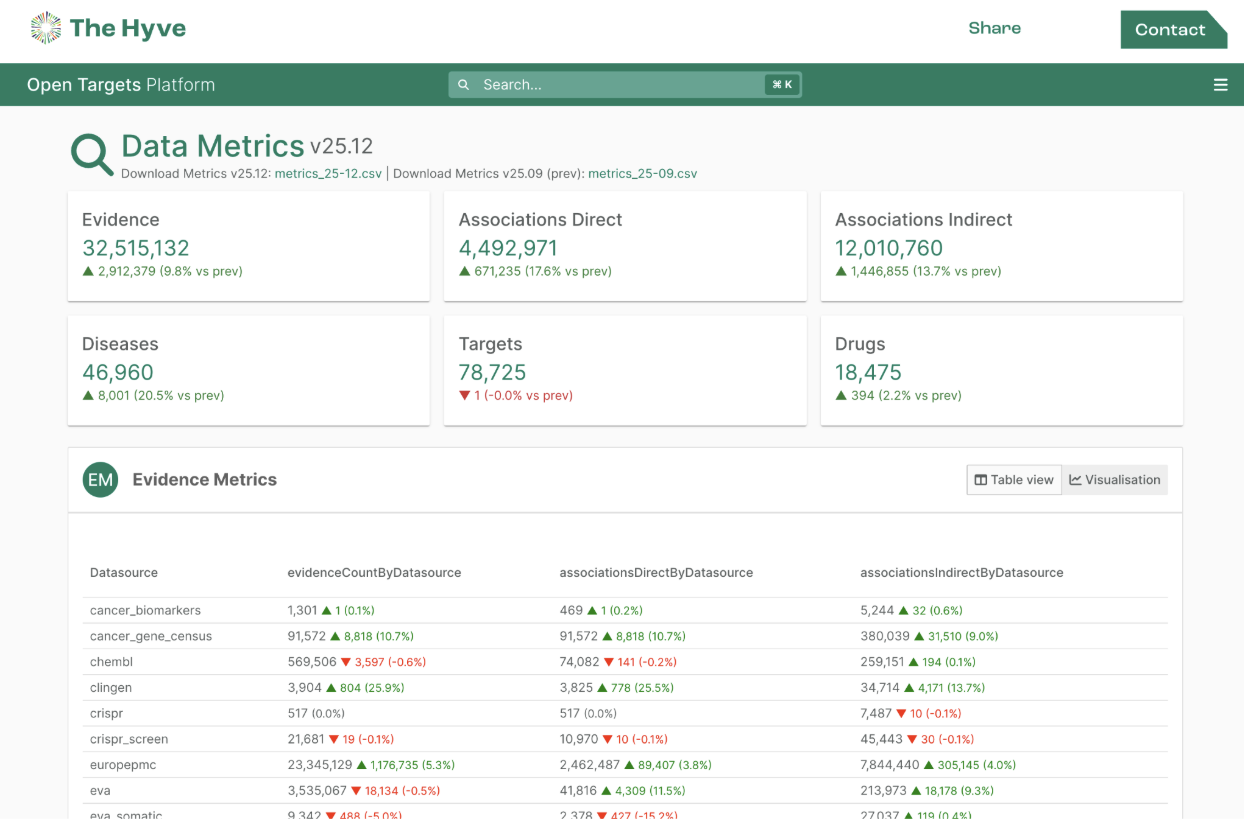Download metrics_25-12.csv file
Screen dimensions: 1244x834
click(x=328, y=174)
